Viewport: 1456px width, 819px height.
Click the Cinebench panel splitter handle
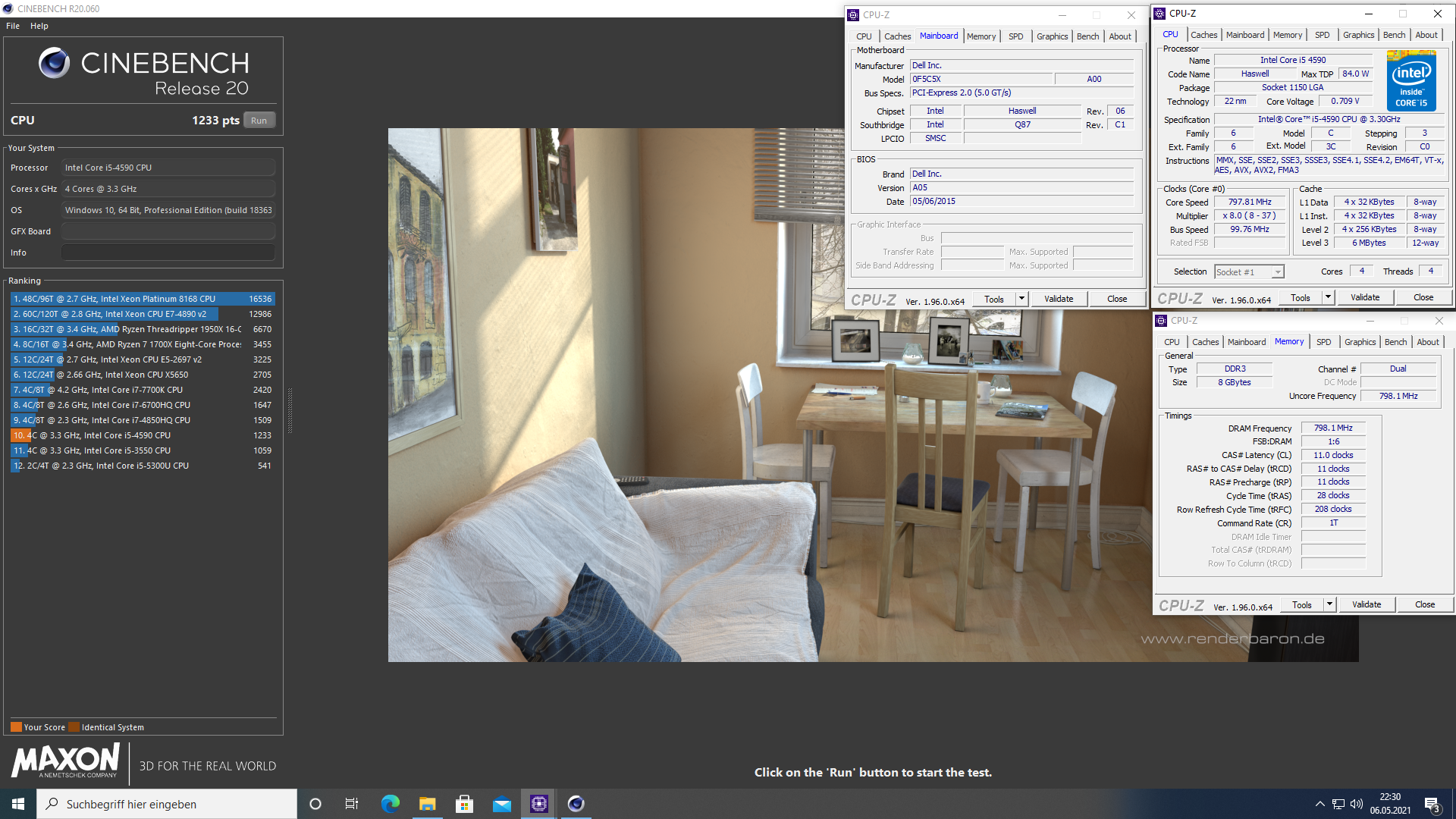[290, 409]
